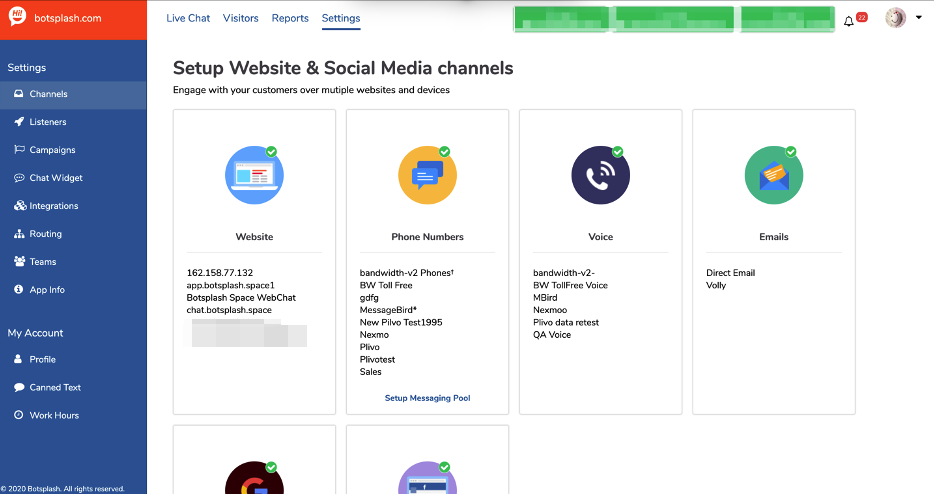934x494 pixels.
Task: Click the Voice card title
Action: pos(600,237)
